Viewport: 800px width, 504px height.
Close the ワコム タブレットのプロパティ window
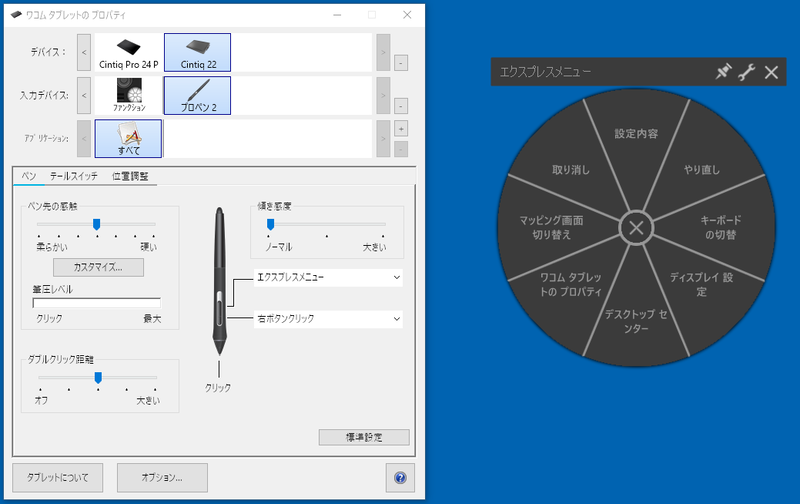pyautogui.click(x=407, y=15)
